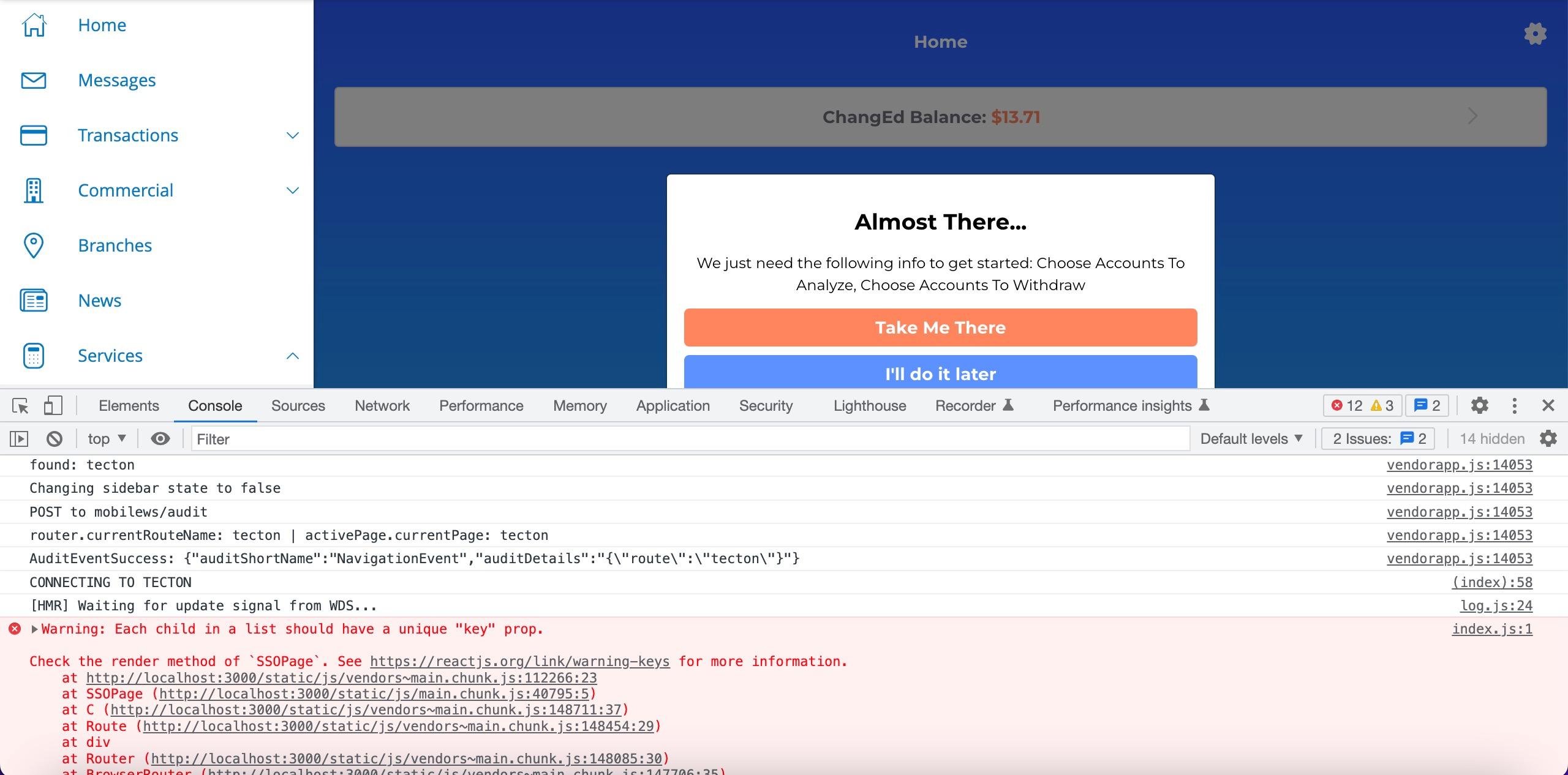Clear the console output
The image size is (1568, 775).
(x=55, y=439)
